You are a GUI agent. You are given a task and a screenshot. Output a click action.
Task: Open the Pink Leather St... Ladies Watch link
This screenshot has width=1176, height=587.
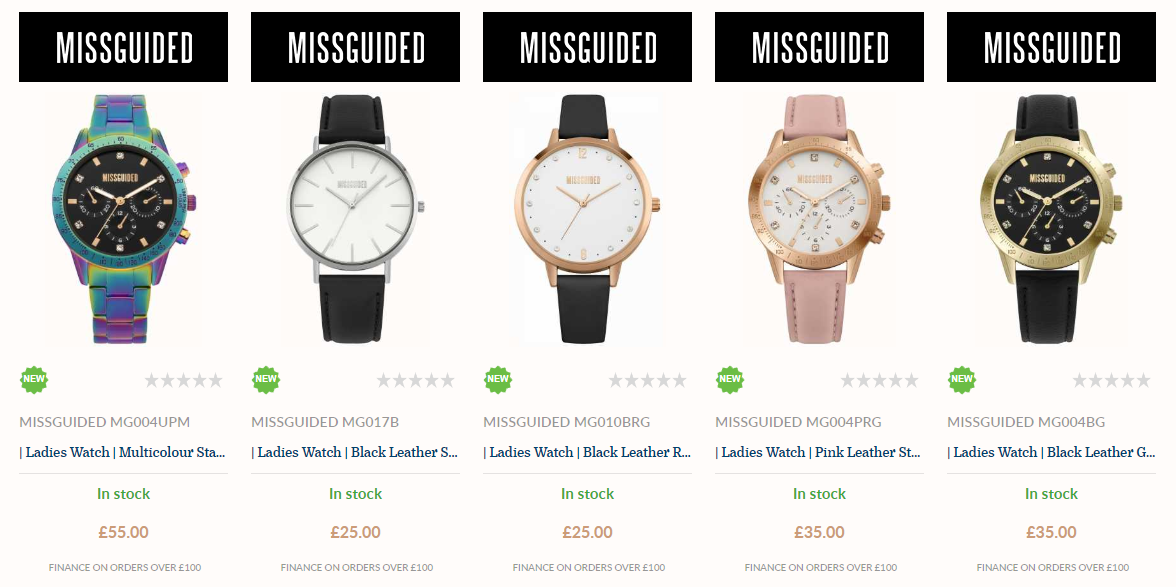pos(819,452)
